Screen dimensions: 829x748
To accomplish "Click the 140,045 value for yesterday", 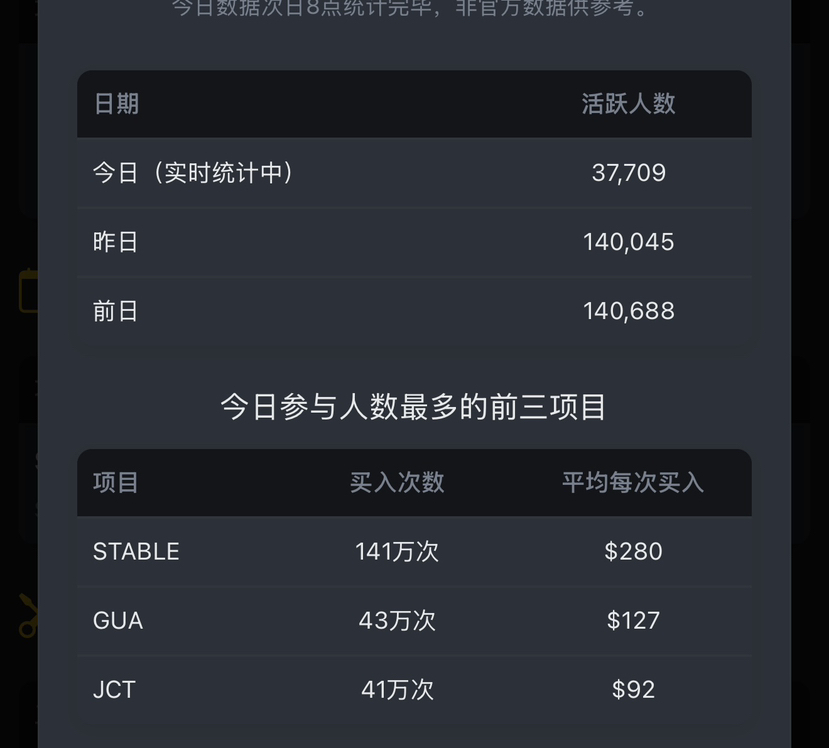I will pyautogui.click(x=628, y=242).
